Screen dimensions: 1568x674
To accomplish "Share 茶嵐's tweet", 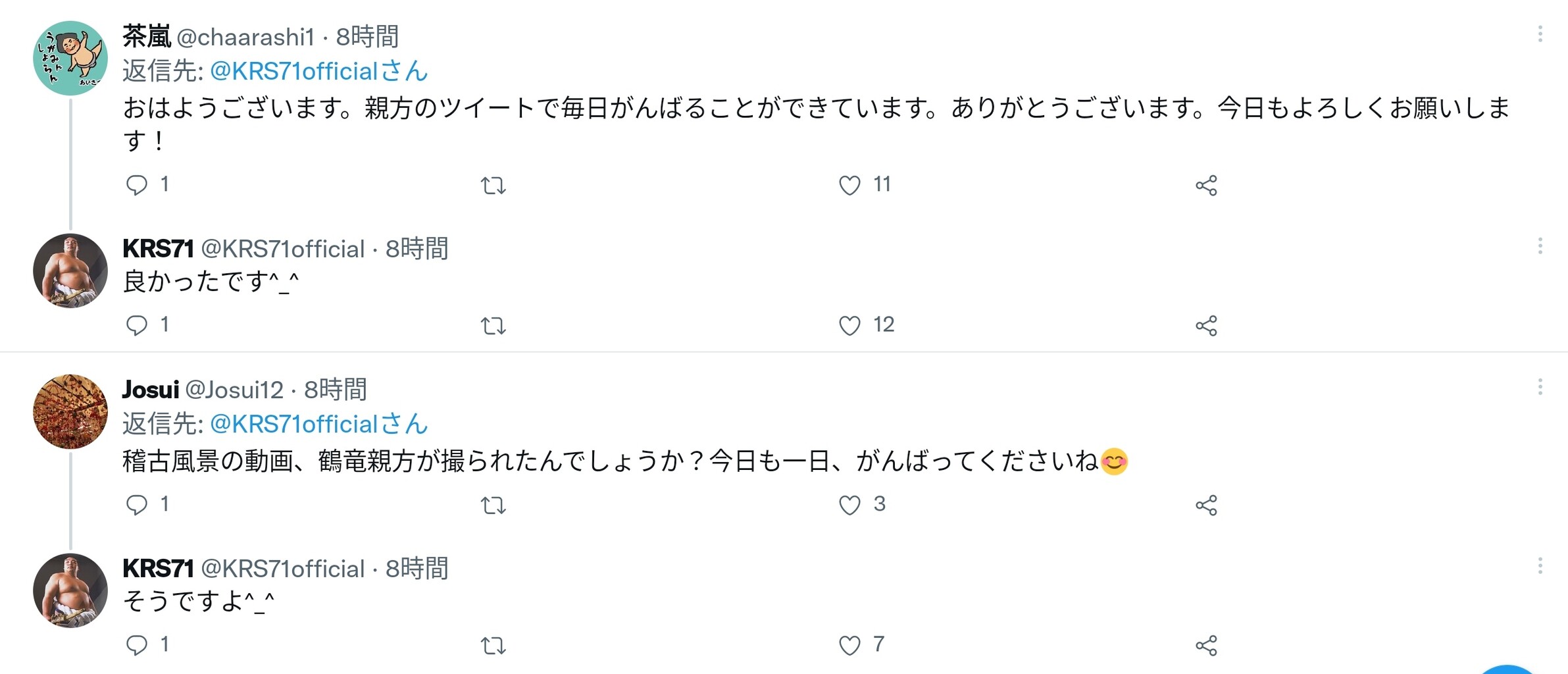I will (1206, 186).
